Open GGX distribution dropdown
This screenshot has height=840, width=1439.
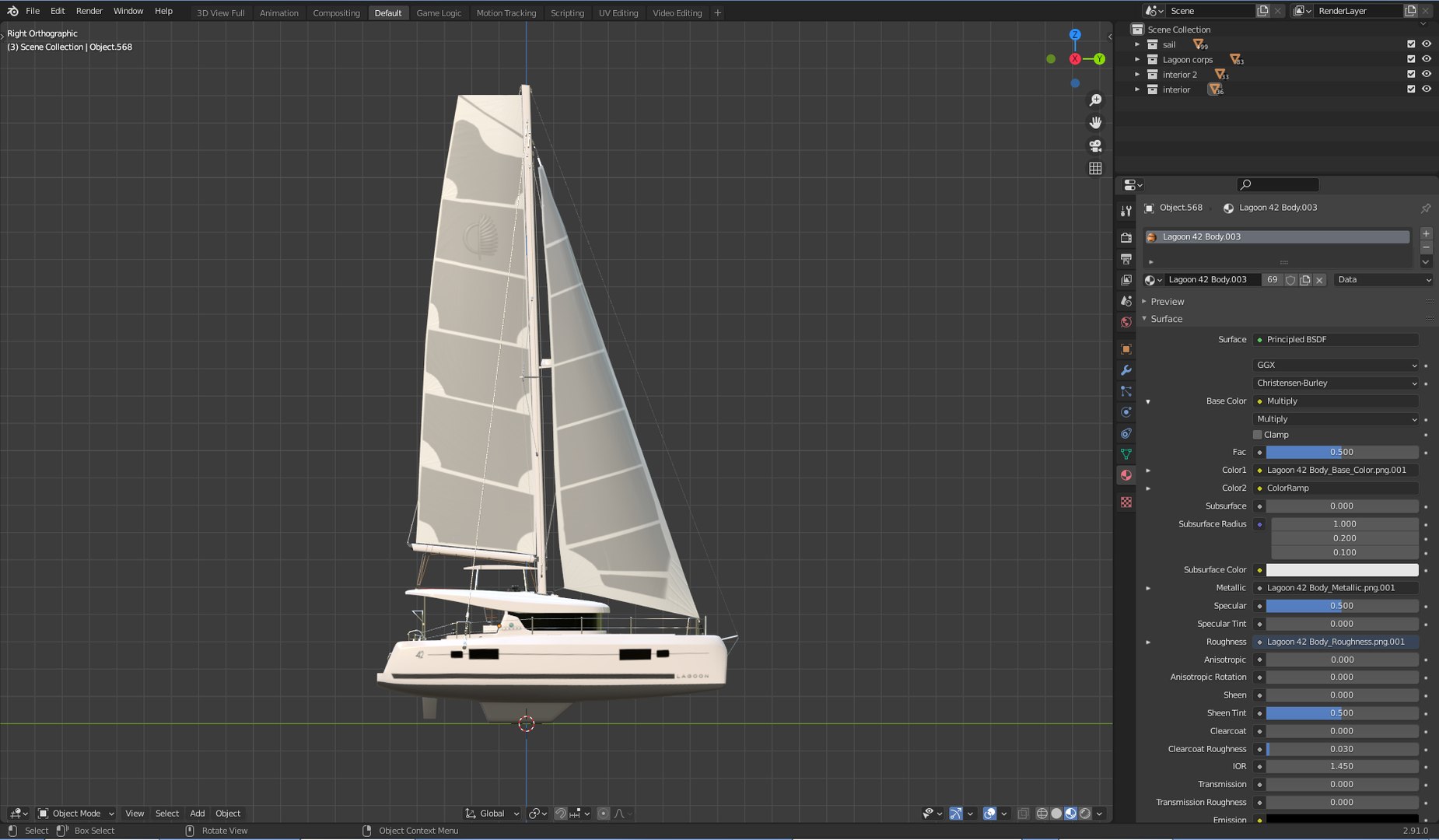[1336, 365]
